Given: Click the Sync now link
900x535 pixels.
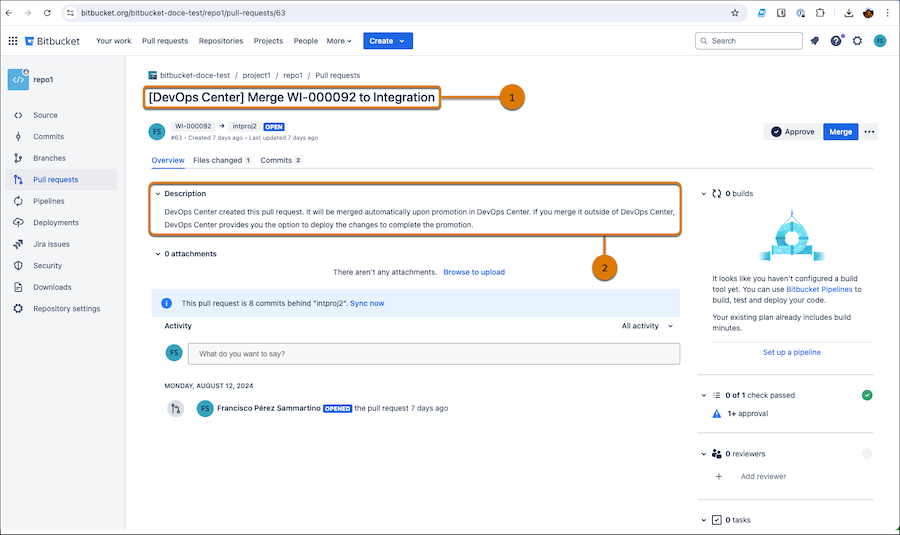Looking at the screenshot, I should click(367, 304).
